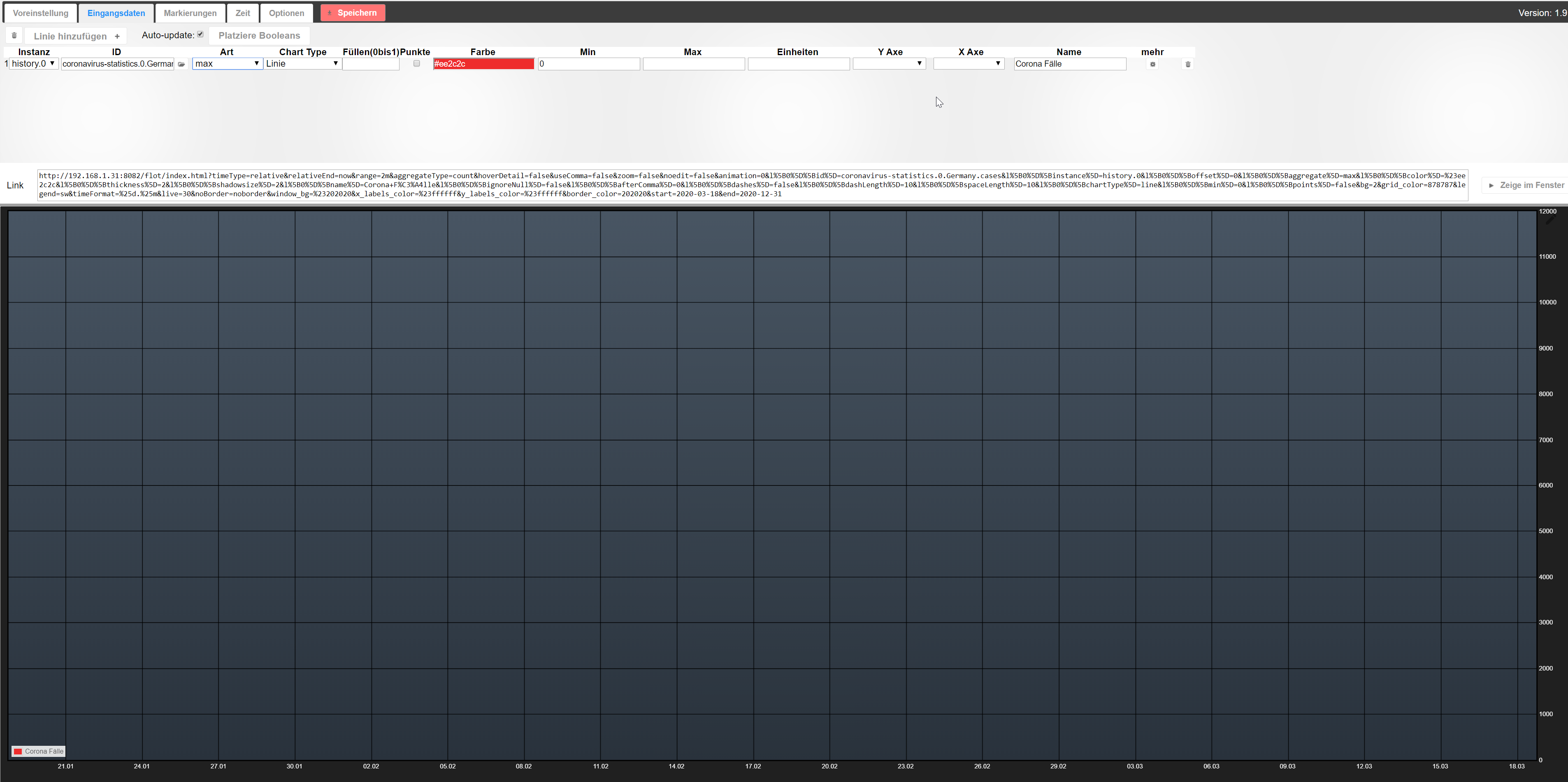Open the gear settings under mehr
This screenshot has width=1568, height=782.
click(1152, 64)
